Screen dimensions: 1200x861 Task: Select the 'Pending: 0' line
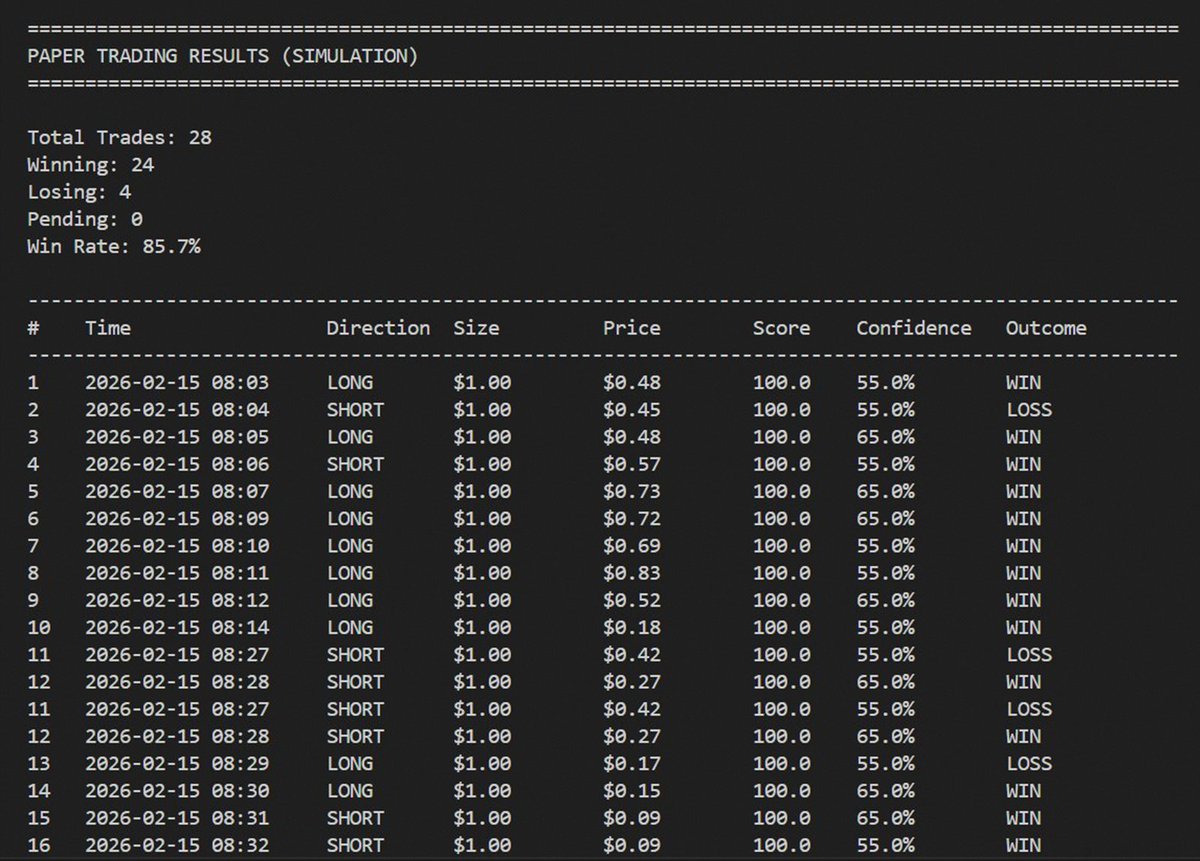[x=85, y=219]
